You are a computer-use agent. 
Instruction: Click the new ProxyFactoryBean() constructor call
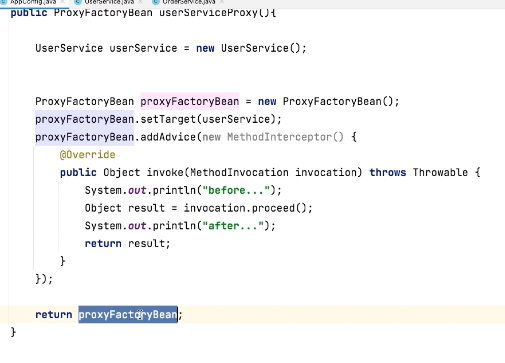326,101
